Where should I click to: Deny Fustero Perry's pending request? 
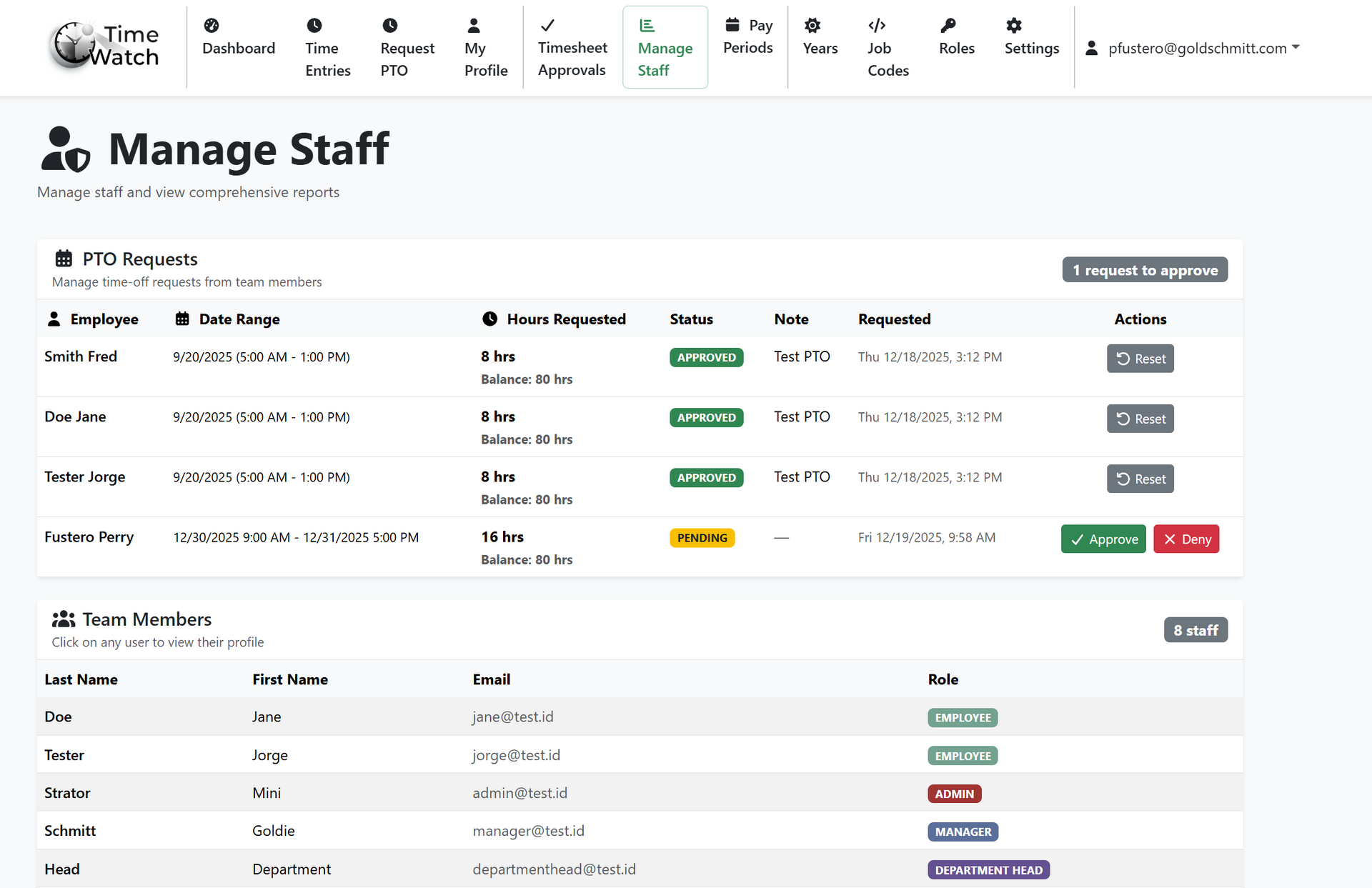1186,539
